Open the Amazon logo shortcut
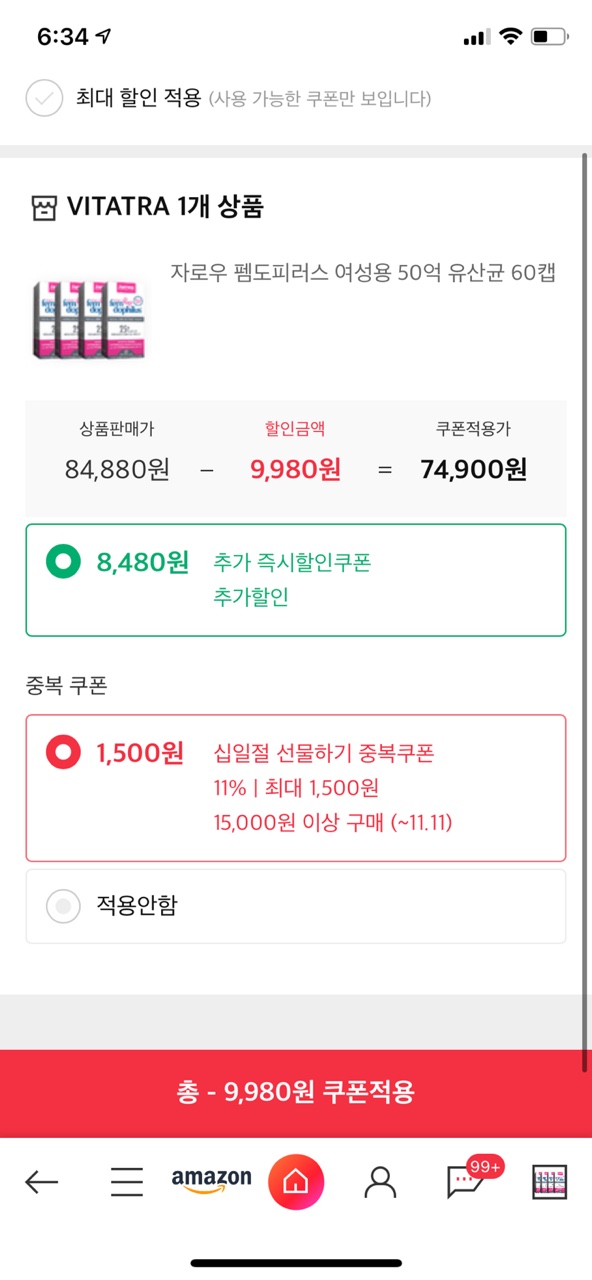The image size is (592, 1280). 211,1181
